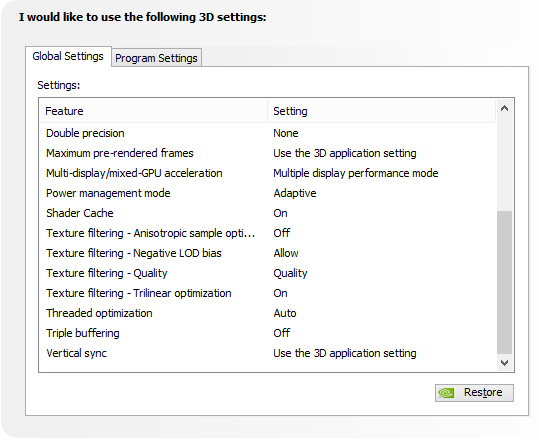Switch to the Program Settings tab
The height and width of the screenshot is (443, 539).
point(156,58)
